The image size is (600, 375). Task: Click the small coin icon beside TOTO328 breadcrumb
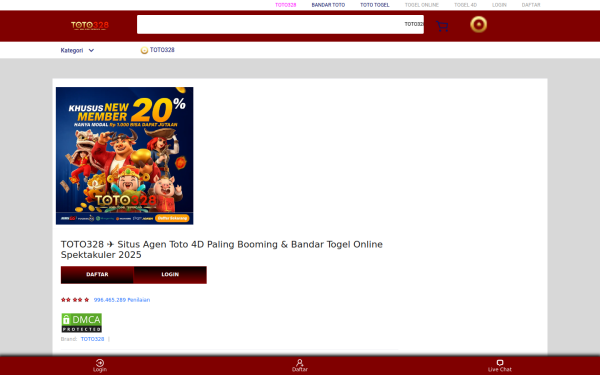144,50
